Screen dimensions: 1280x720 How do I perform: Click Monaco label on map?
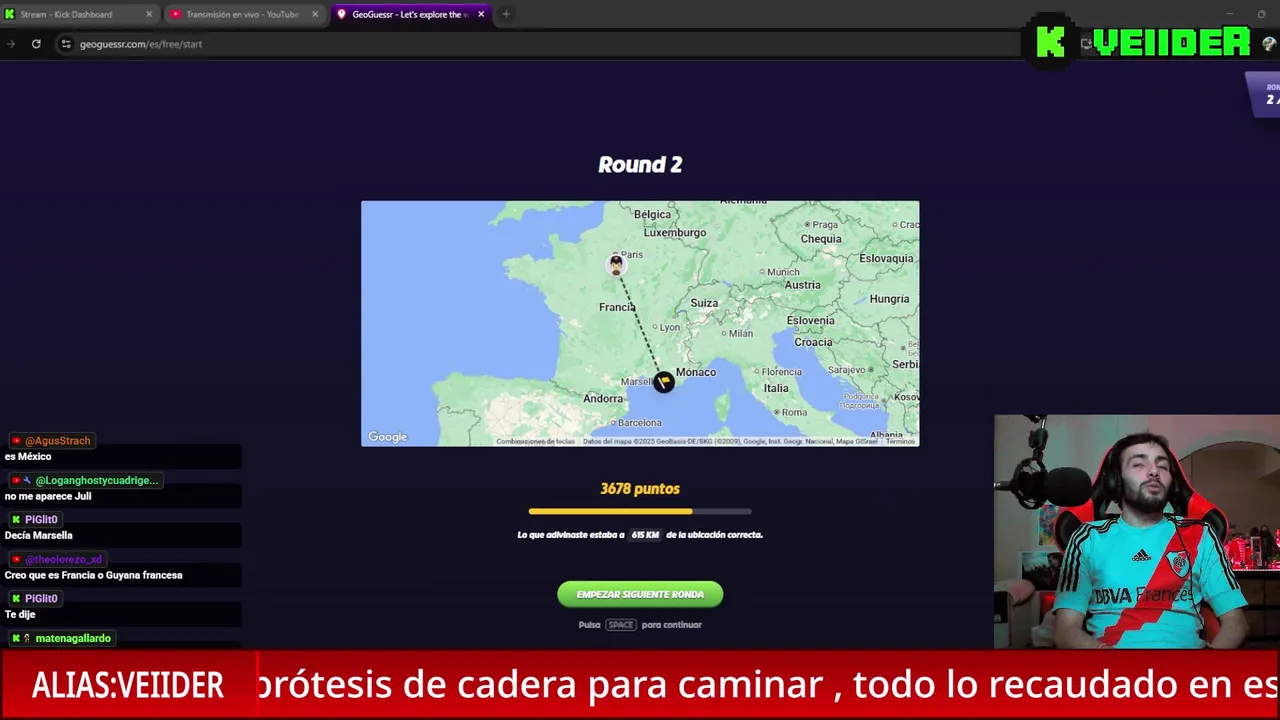[696, 372]
